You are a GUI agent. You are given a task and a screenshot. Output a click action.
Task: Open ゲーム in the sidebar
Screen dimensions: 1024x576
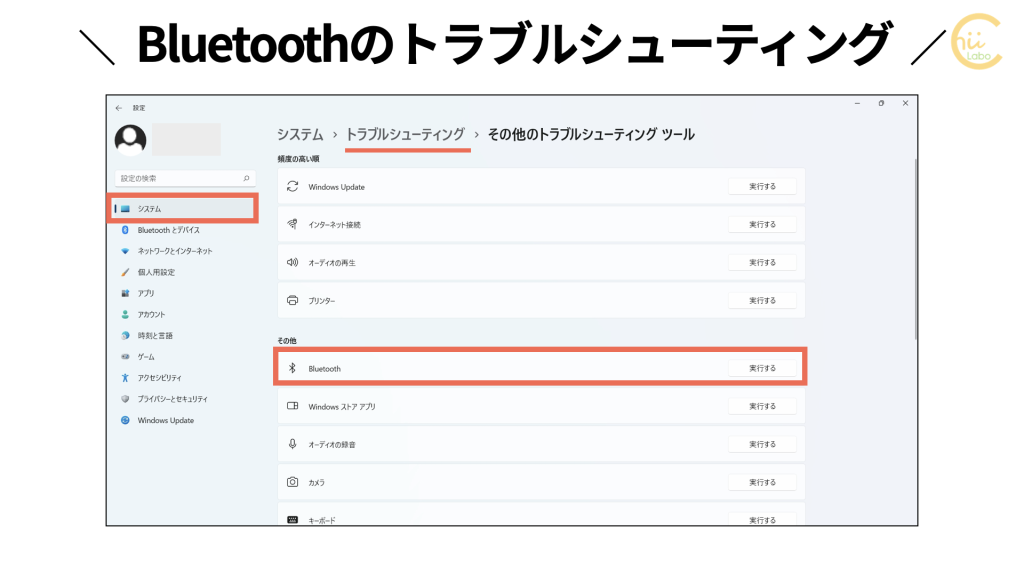click(146, 357)
